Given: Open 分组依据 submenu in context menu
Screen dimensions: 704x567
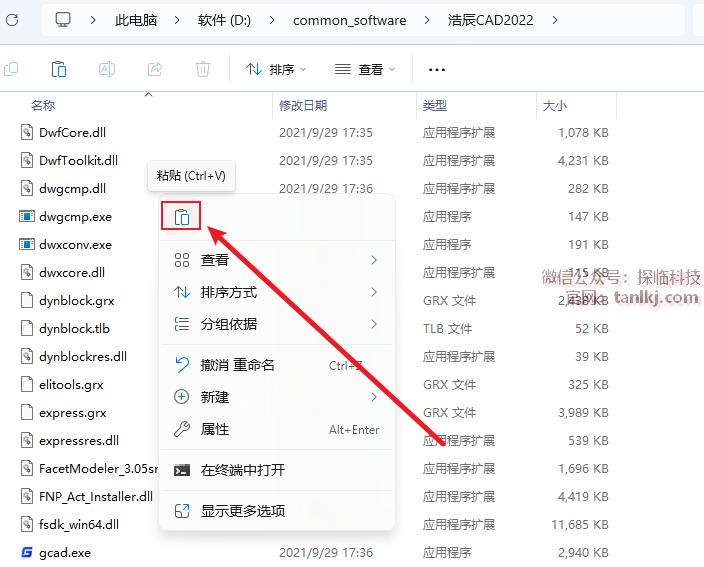Looking at the screenshot, I should [277, 324].
